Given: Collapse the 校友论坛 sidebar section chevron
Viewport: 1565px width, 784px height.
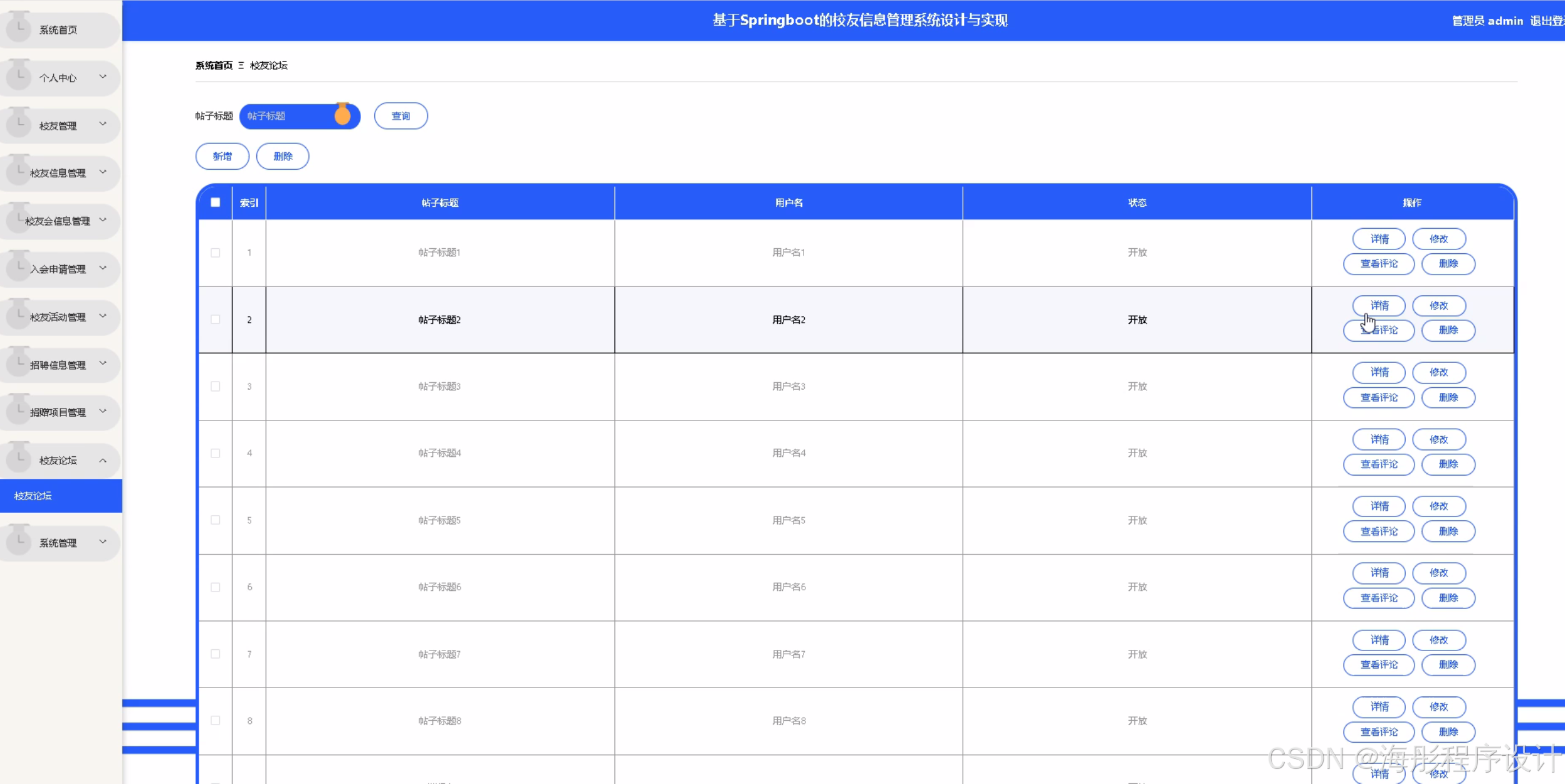Looking at the screenshot, I should pyautogui.click(x=103, y=461).
